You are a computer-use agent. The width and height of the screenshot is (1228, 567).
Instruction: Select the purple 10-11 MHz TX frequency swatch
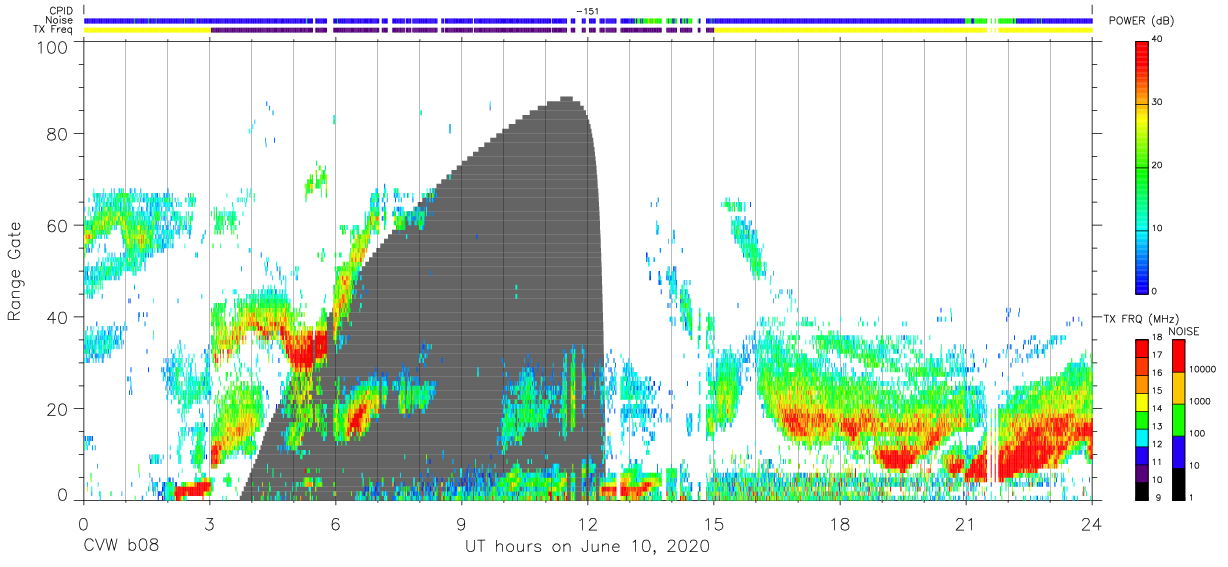1142,473
